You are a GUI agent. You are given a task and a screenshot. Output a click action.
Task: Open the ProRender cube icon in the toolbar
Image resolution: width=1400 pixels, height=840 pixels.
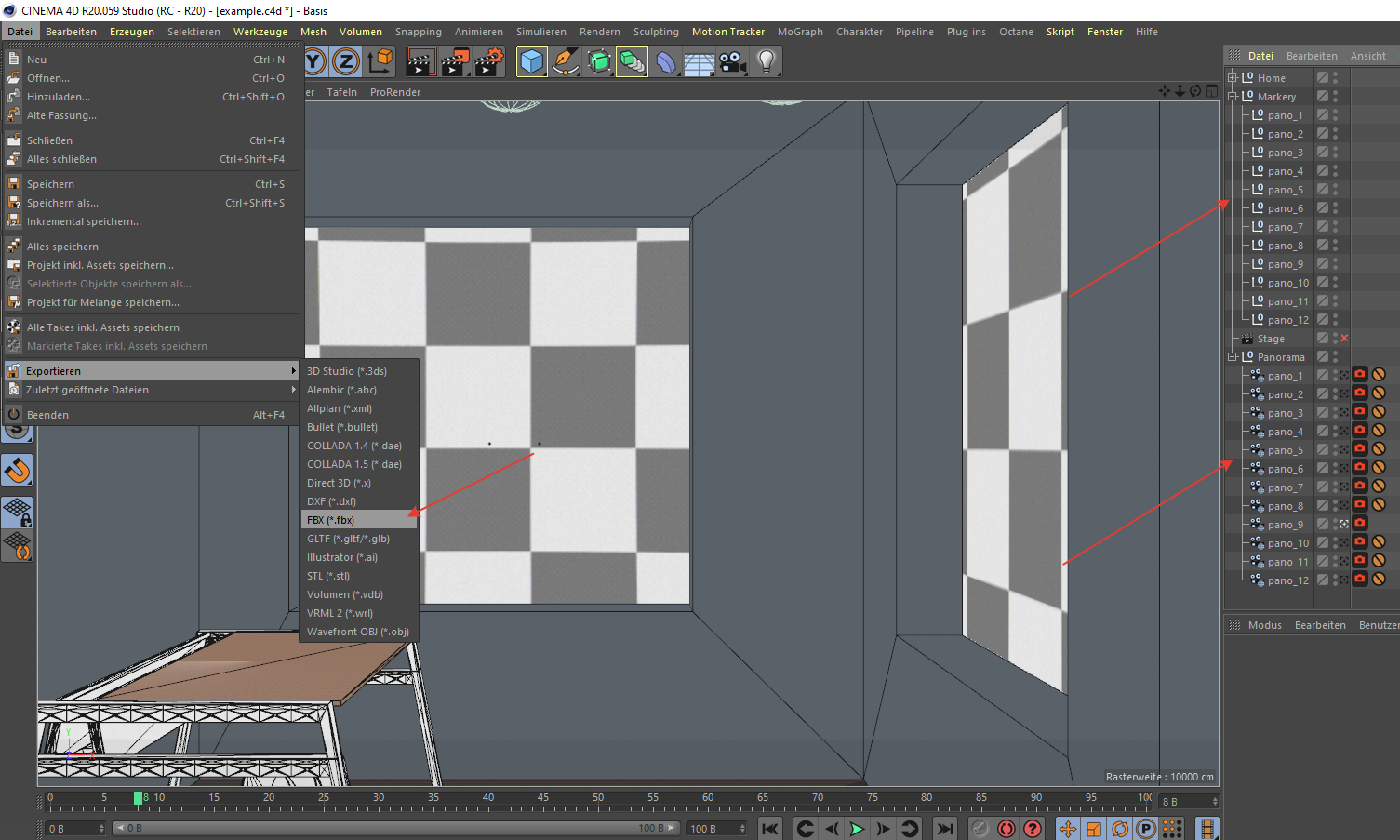click(x=531, y=61)
